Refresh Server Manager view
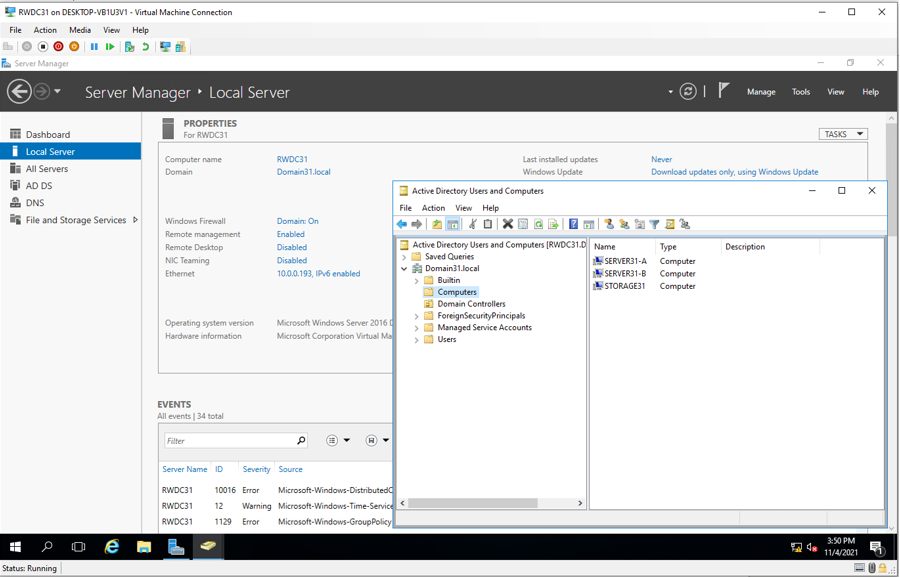The width and height of the screenshot is (900, 577). [x=688, y=91]
